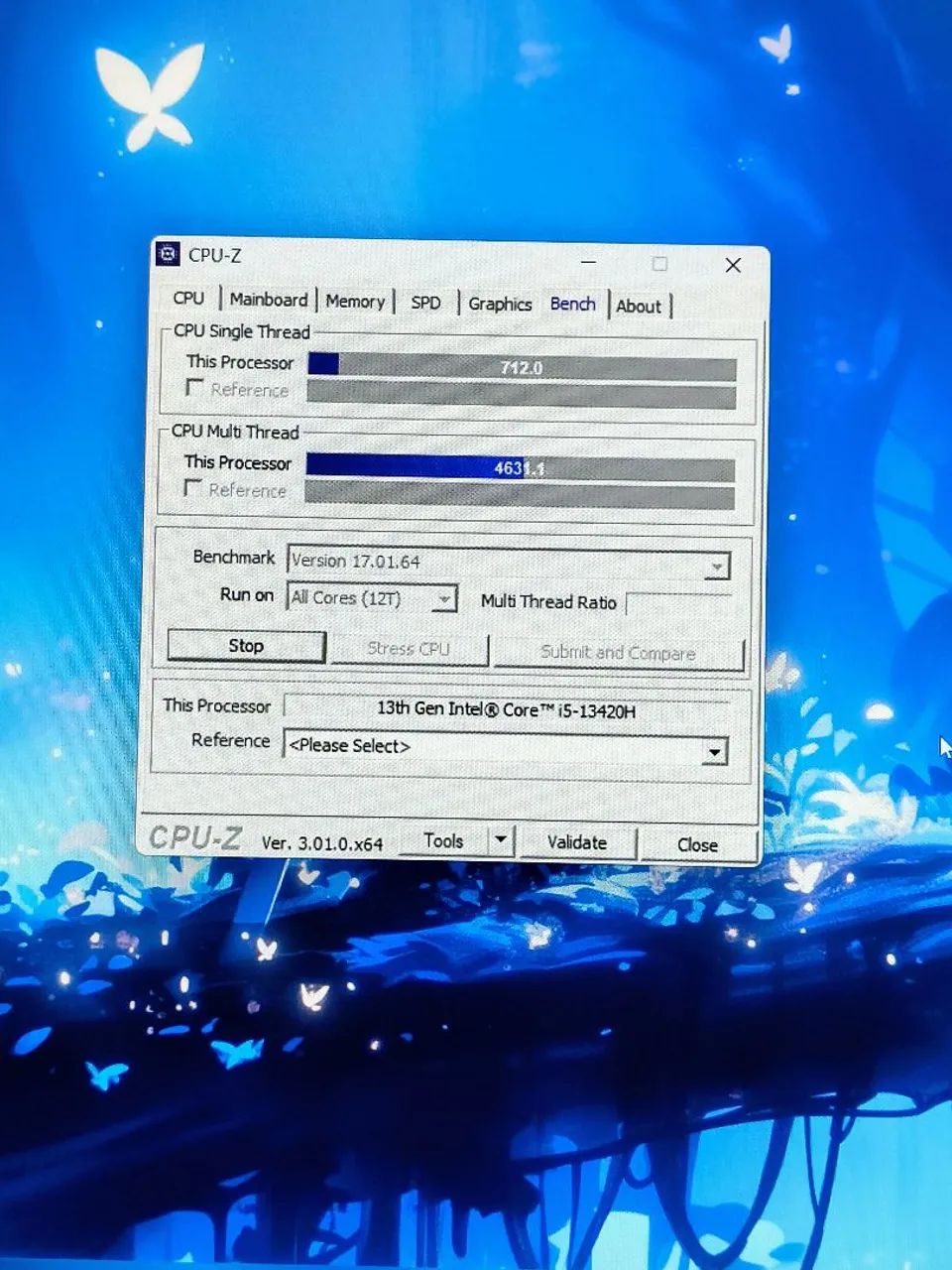The image size is (952, 1270).
Task: Minimize the CPU-Z window
Action: (x=590, y=262)
